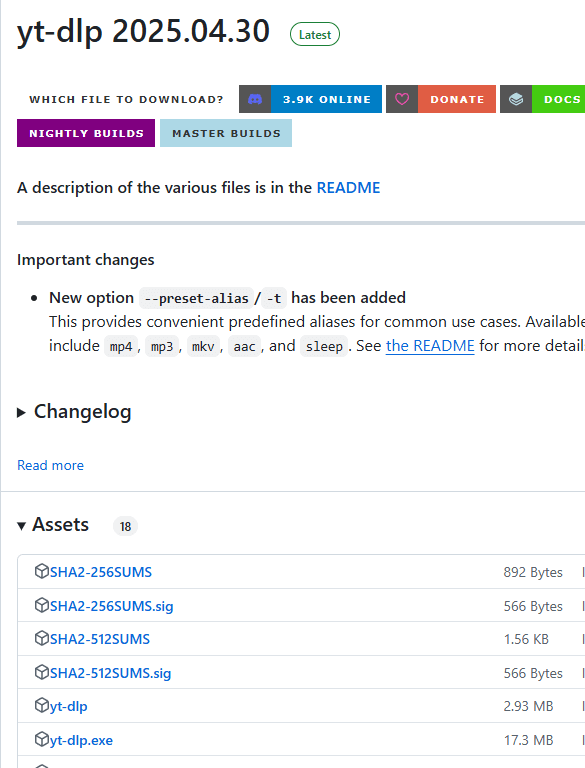Viewport: 585px width, 768px height.
Task: Click the Latest release label
Action: coord(315,34)
